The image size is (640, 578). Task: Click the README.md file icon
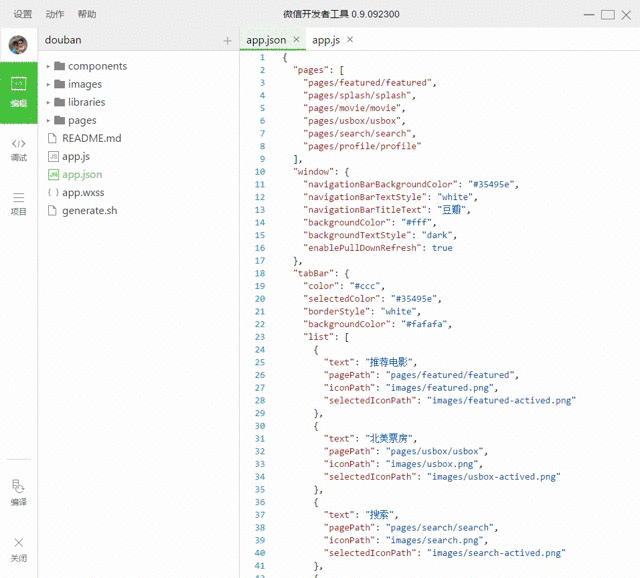52,138
